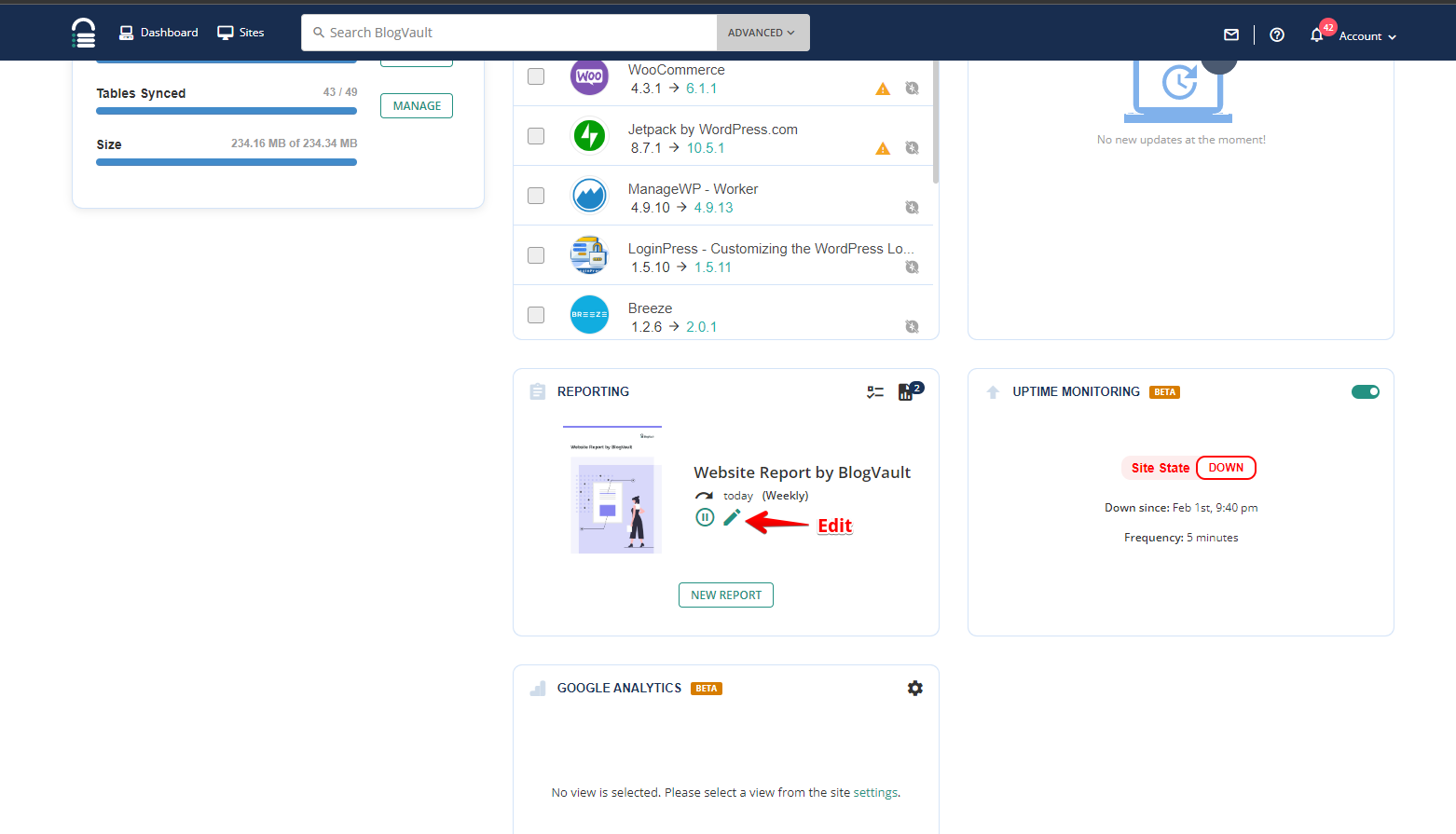This screenshot has height=834, width=1456.
Task: Click the DOWN site state badge
Action: pyautogui.click(x=1226, y=468)
